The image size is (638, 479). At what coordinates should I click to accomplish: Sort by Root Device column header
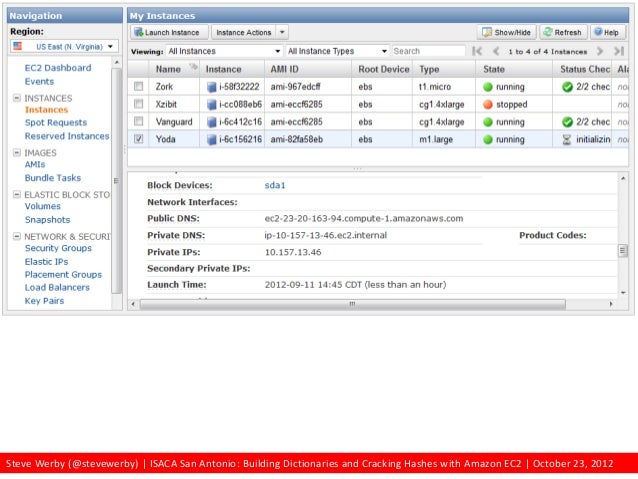[382, 69]
